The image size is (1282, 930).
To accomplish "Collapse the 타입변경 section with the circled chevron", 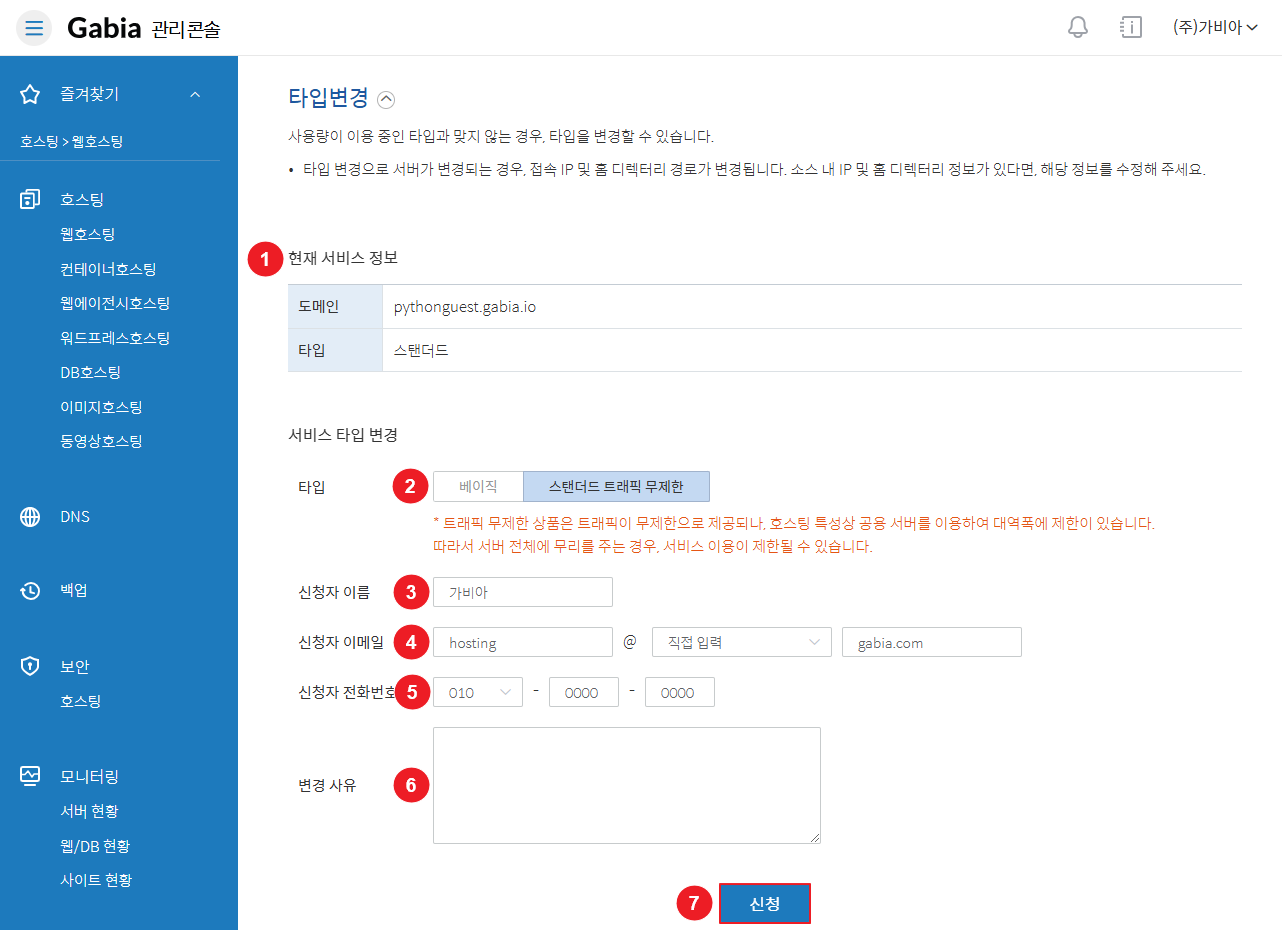I will pyautogui.click(x=386, y=99).
